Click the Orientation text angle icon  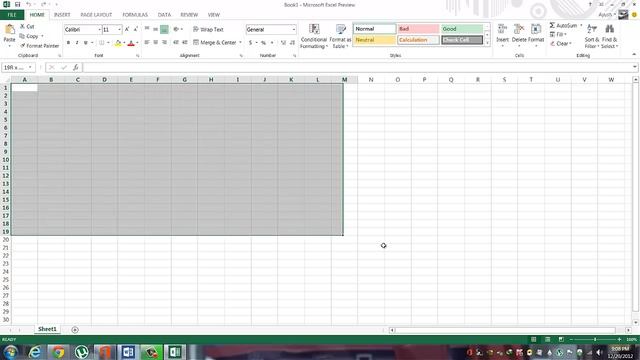tap(176, 29)
